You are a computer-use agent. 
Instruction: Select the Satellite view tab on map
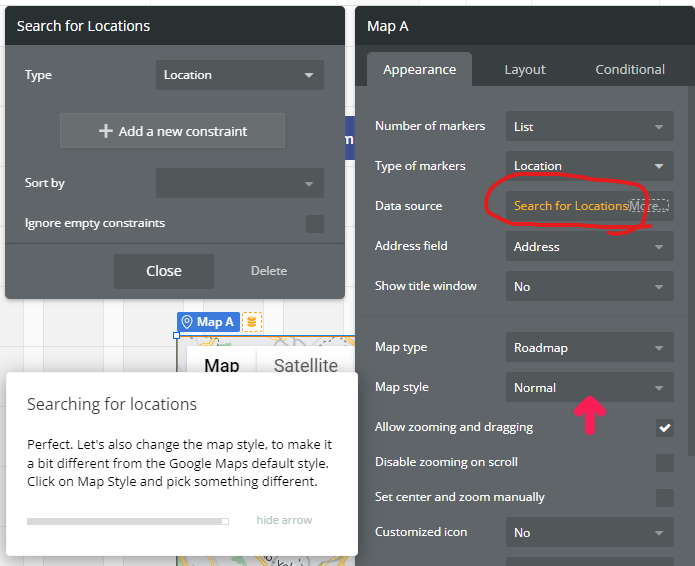tap(306, 360)
